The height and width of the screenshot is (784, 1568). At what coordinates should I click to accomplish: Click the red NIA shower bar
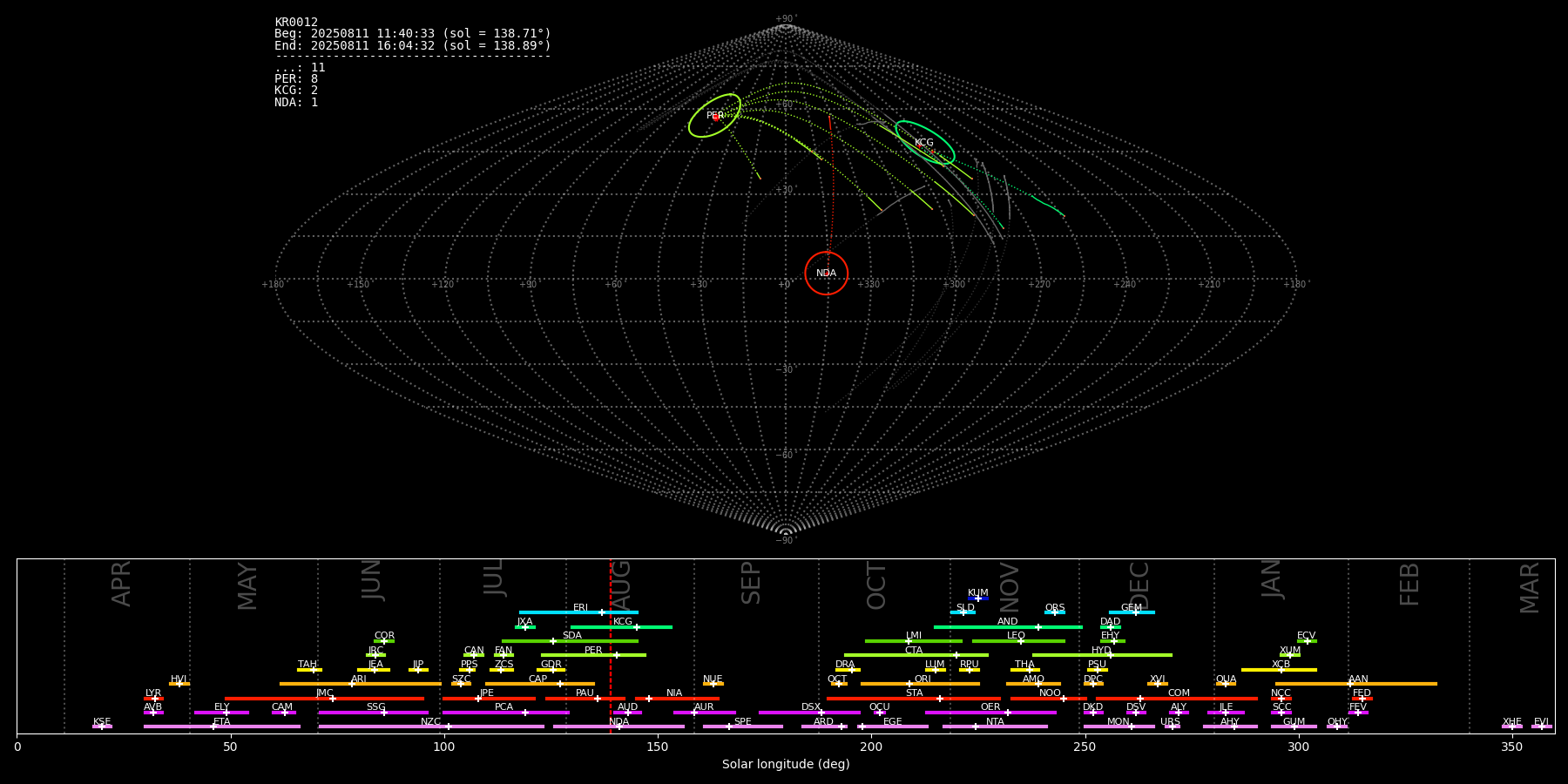[677, 698]
